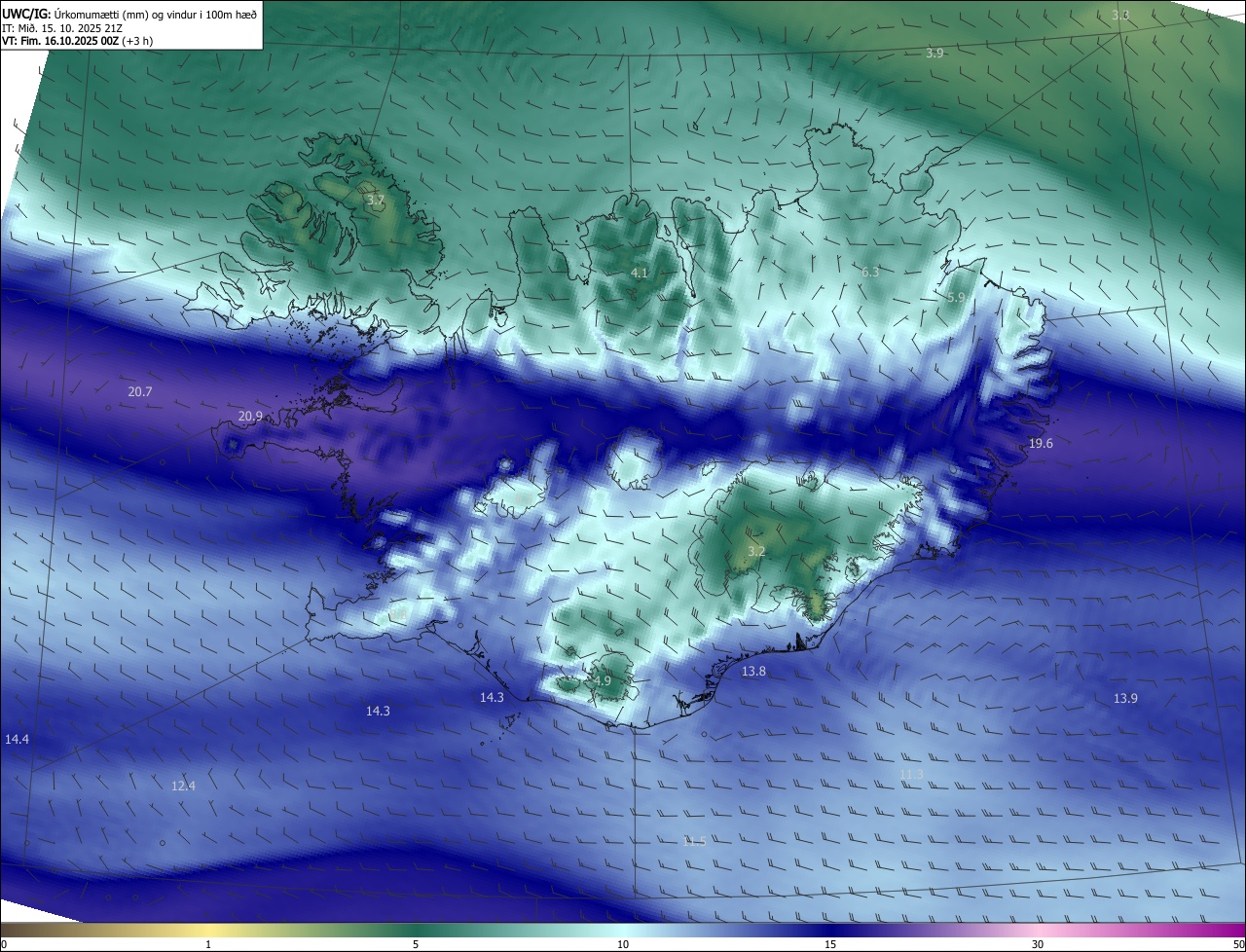1246x952 pixels.
Task: Click the 10 tick on the color scale
Action: coord(623,944)
